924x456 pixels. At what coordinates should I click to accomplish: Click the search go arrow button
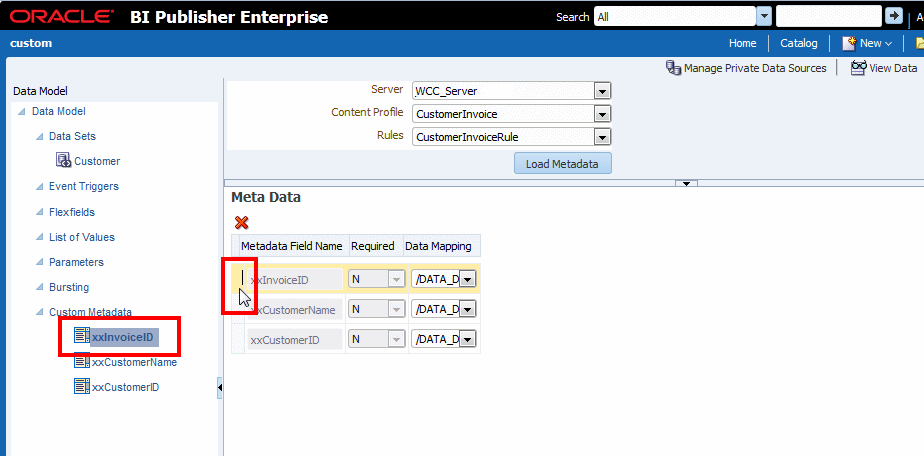click(893, 16)
